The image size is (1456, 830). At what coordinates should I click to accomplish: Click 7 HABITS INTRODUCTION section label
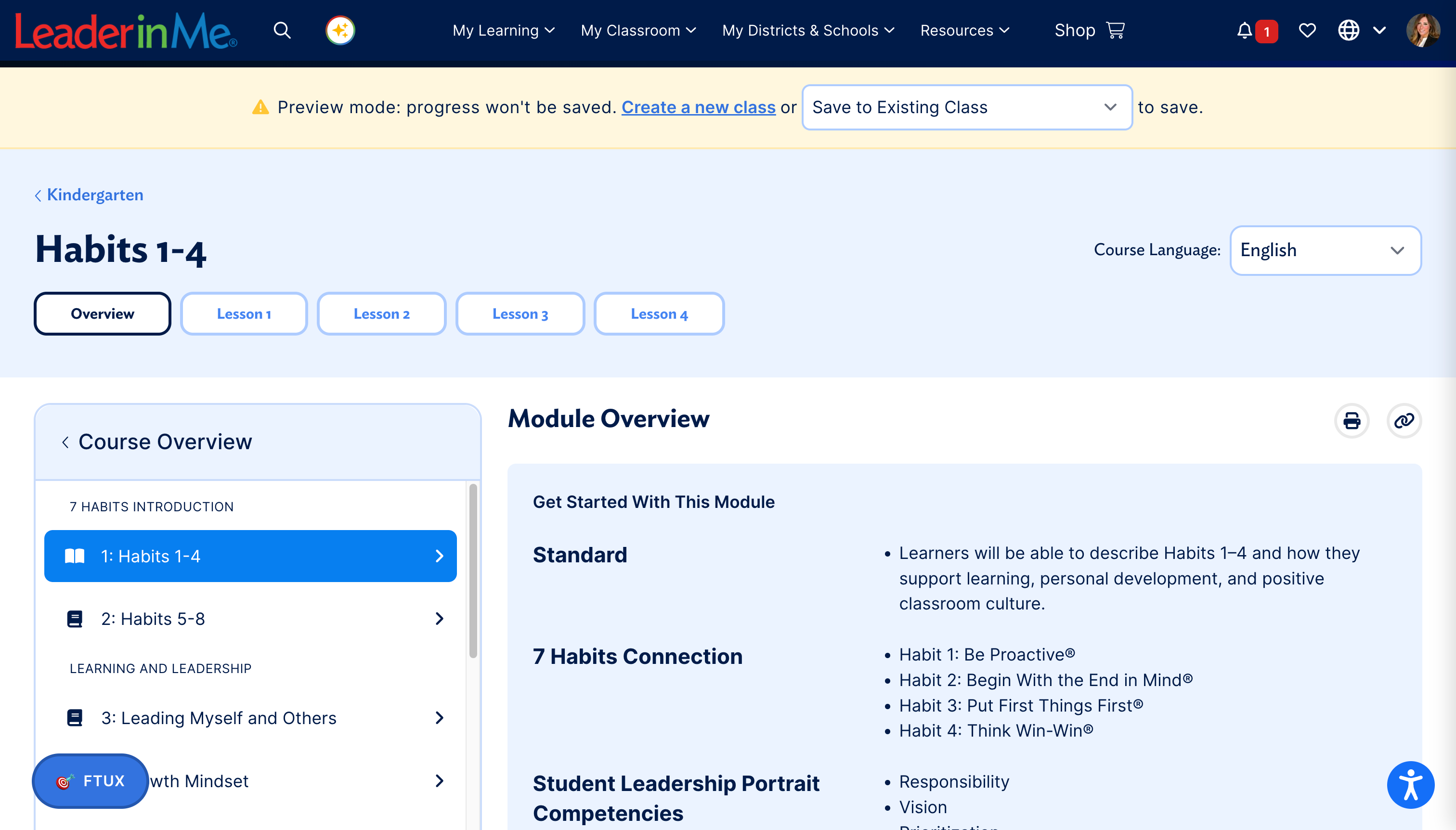(152, 507)
